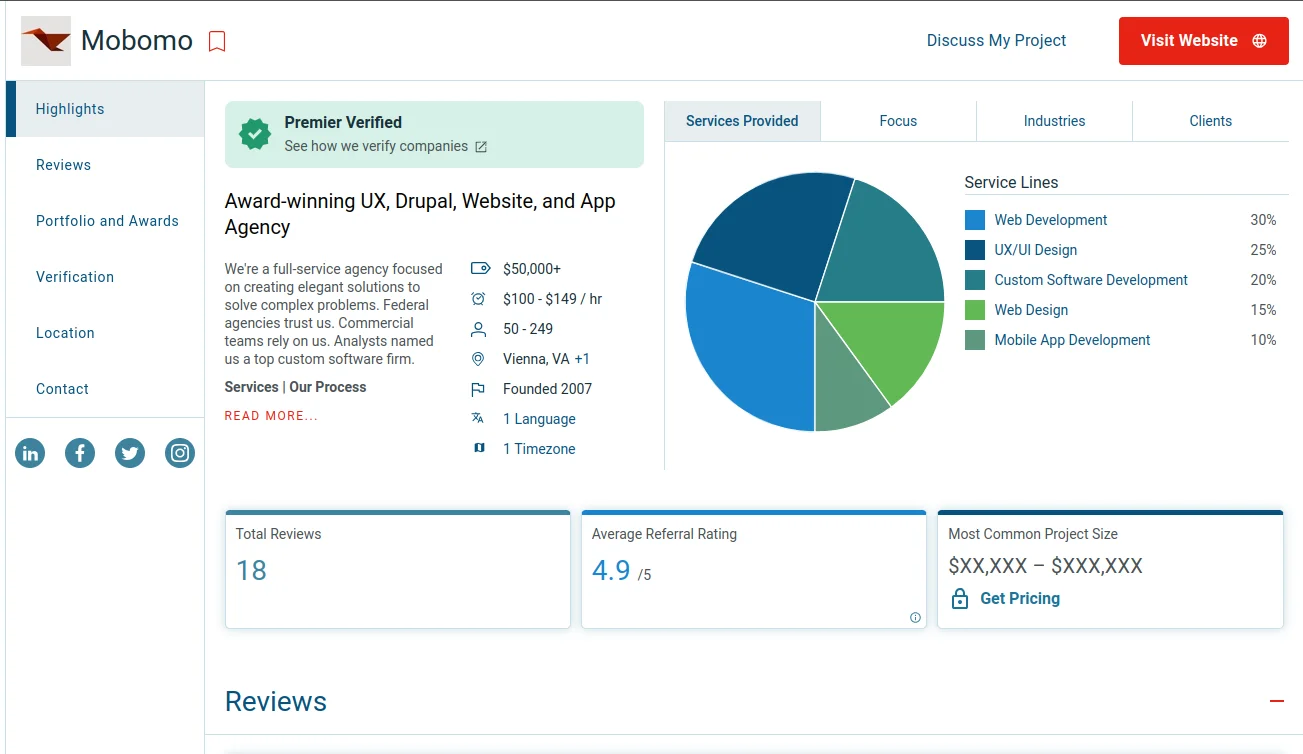Bookmark the Mobomo company profile
Viewport: 1303px width, 754px height.
point(217,41)
